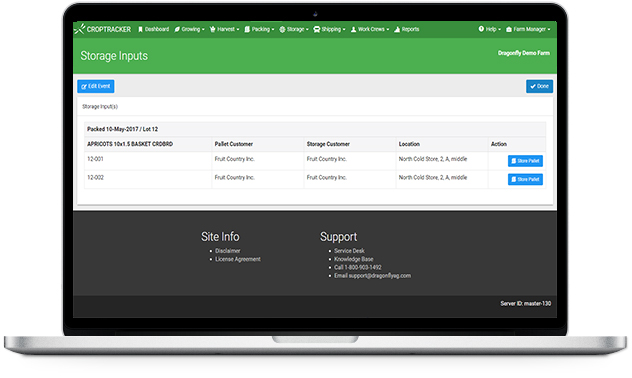Open the Harvest menu
The width and height of the screenshot is (632, 378).
pyautogui.click(x=225, y=29)
